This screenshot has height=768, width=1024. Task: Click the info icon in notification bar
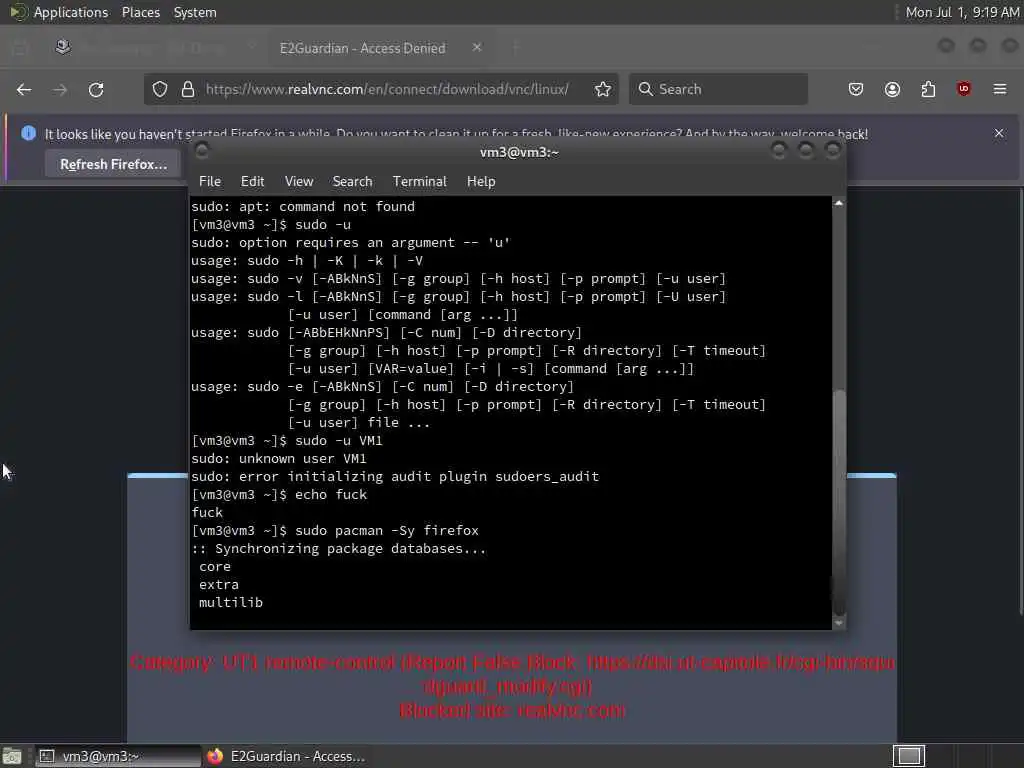(x=28, y=133)
